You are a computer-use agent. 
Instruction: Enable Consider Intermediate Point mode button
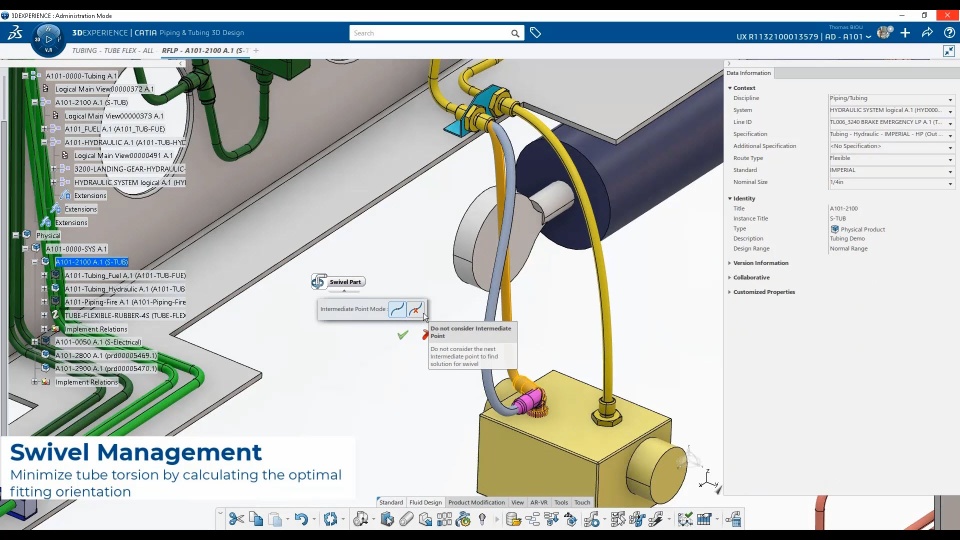[397, 309]
